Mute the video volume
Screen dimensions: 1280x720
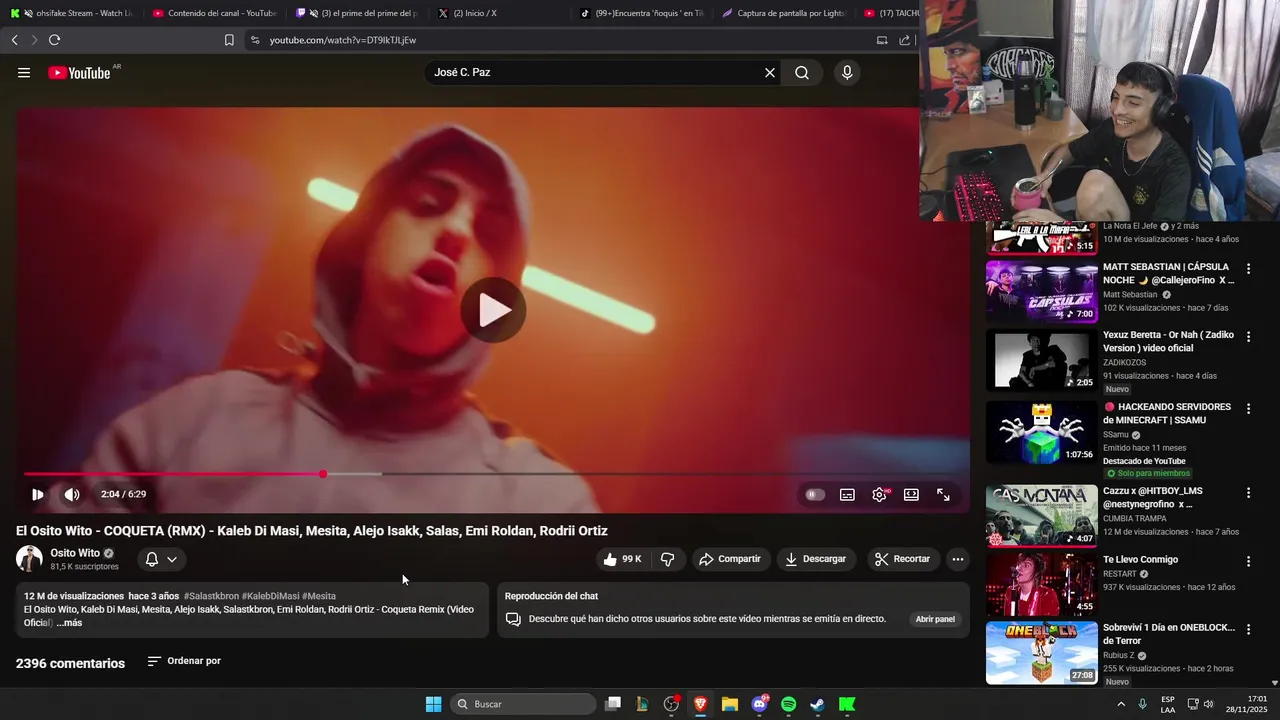(72, 494)
